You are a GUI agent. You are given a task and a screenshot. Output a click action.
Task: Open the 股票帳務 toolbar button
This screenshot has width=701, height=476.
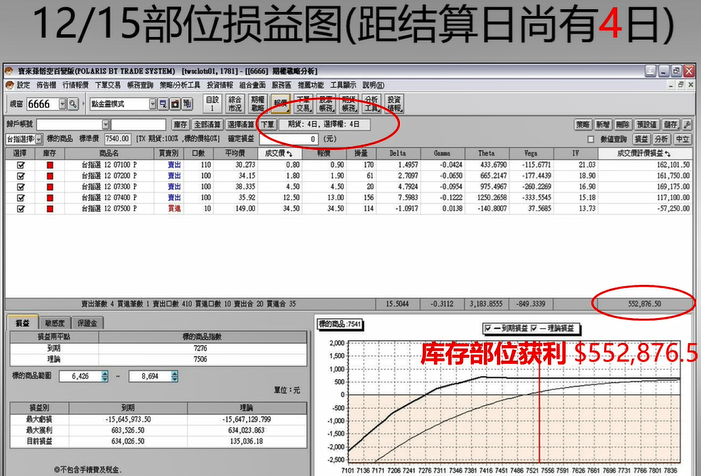326,104
